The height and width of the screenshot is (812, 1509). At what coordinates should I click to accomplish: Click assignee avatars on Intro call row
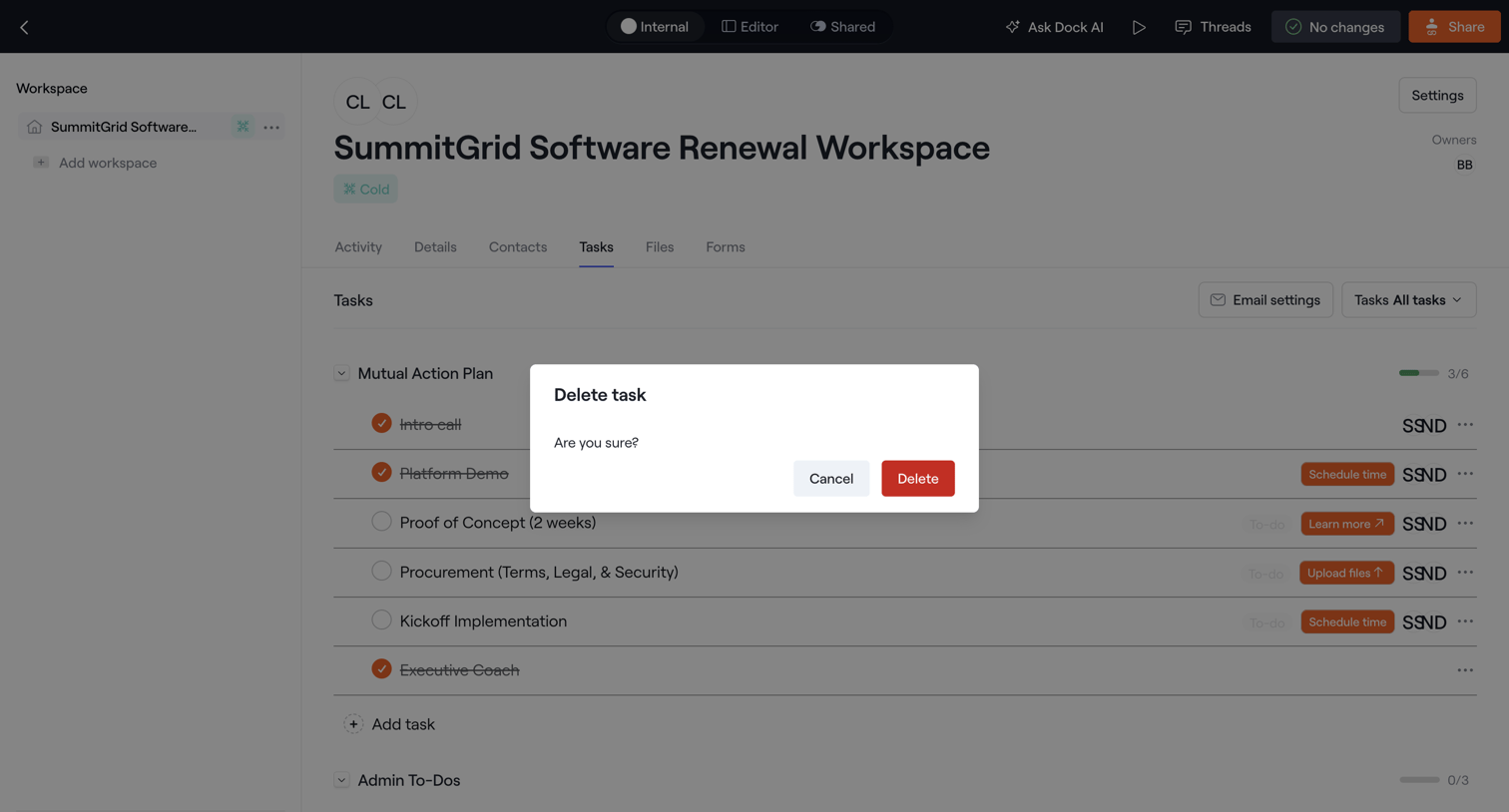click(1424, 425)
